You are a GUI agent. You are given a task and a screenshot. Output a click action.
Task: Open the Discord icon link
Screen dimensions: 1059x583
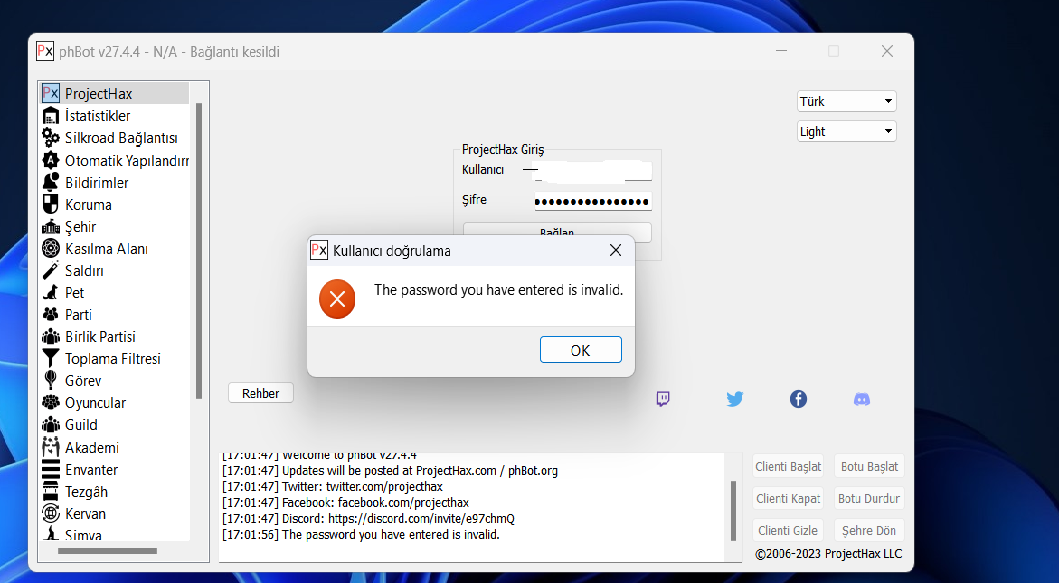click(861, 399)
